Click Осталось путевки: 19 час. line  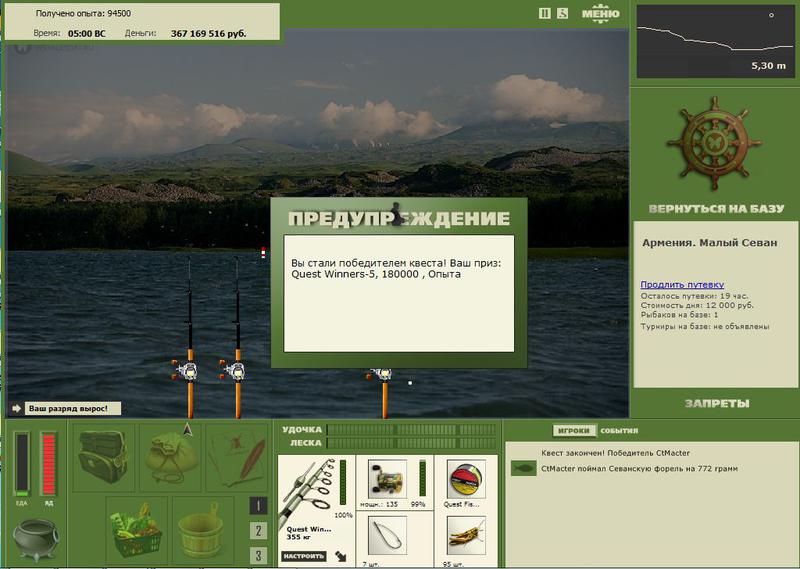pos(694,296)
